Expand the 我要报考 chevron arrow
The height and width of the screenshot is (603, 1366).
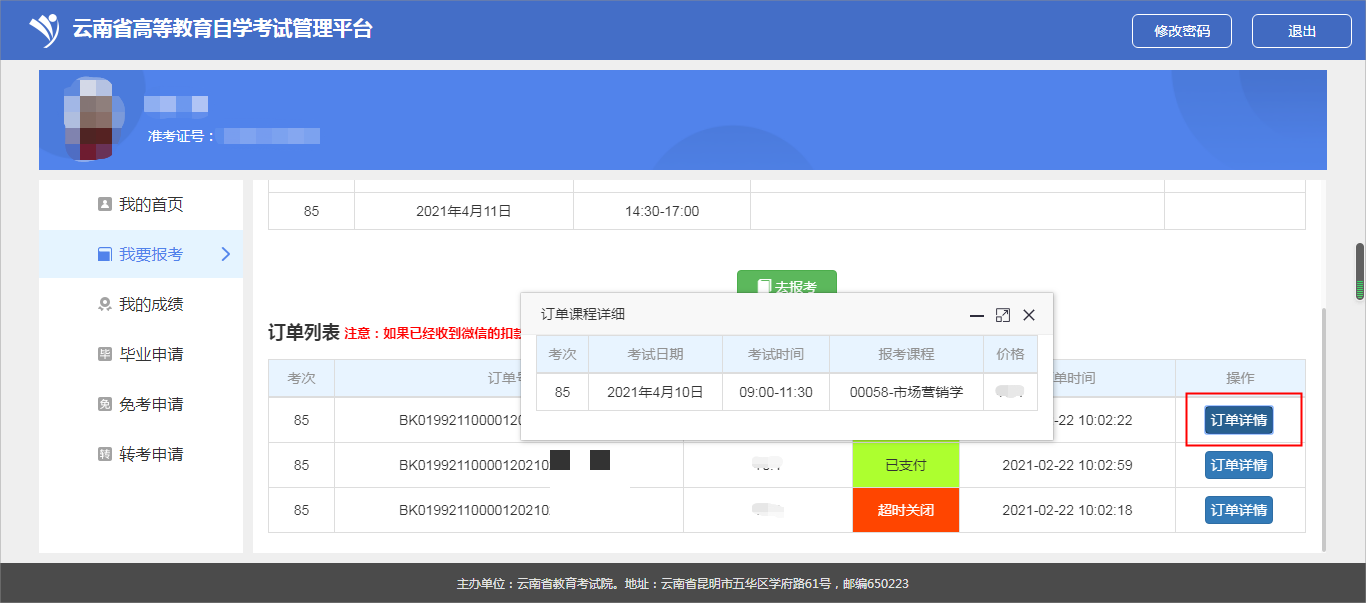[225, 254]
